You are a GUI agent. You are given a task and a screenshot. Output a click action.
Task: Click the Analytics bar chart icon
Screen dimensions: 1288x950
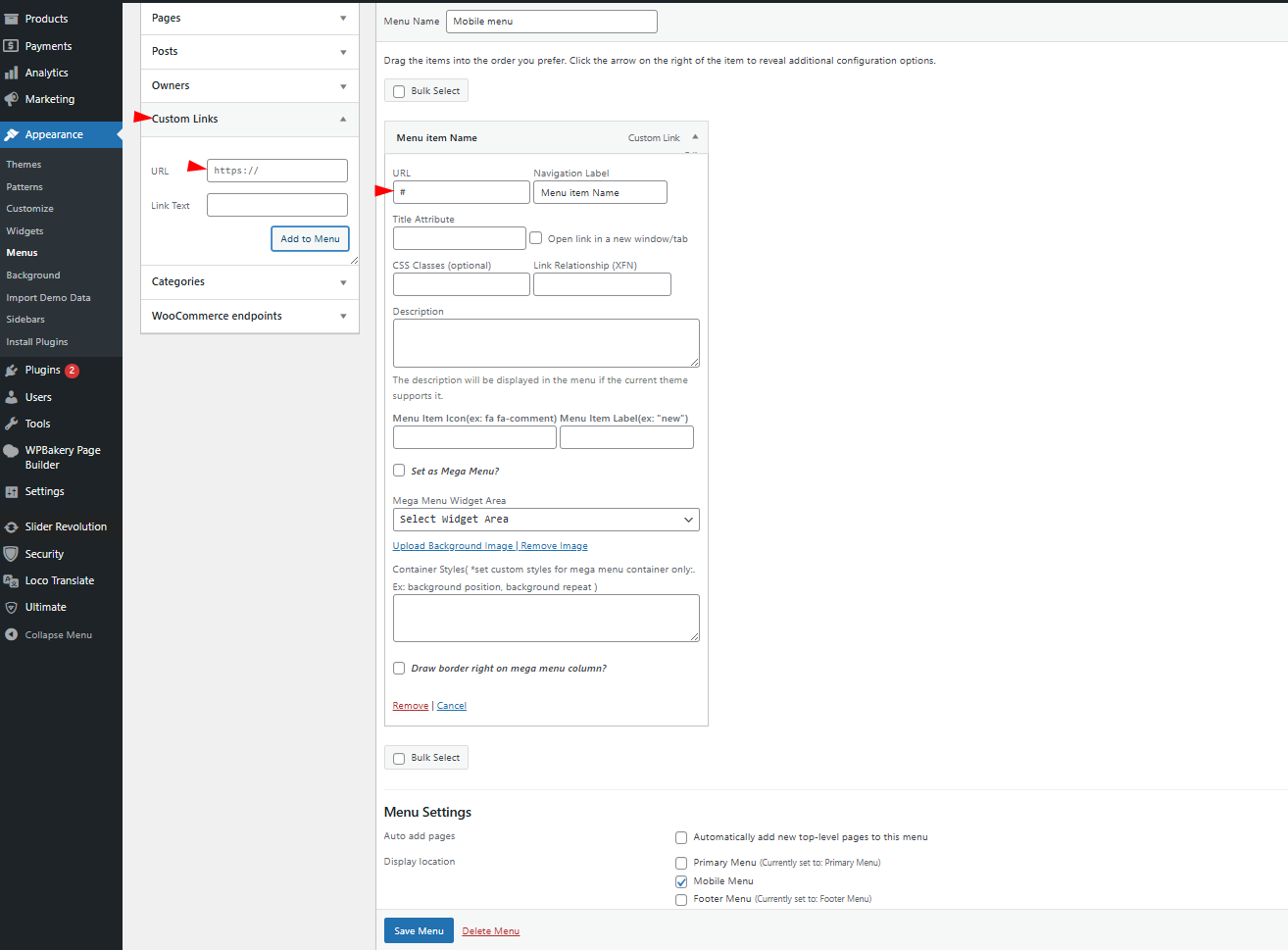point(12,73)
